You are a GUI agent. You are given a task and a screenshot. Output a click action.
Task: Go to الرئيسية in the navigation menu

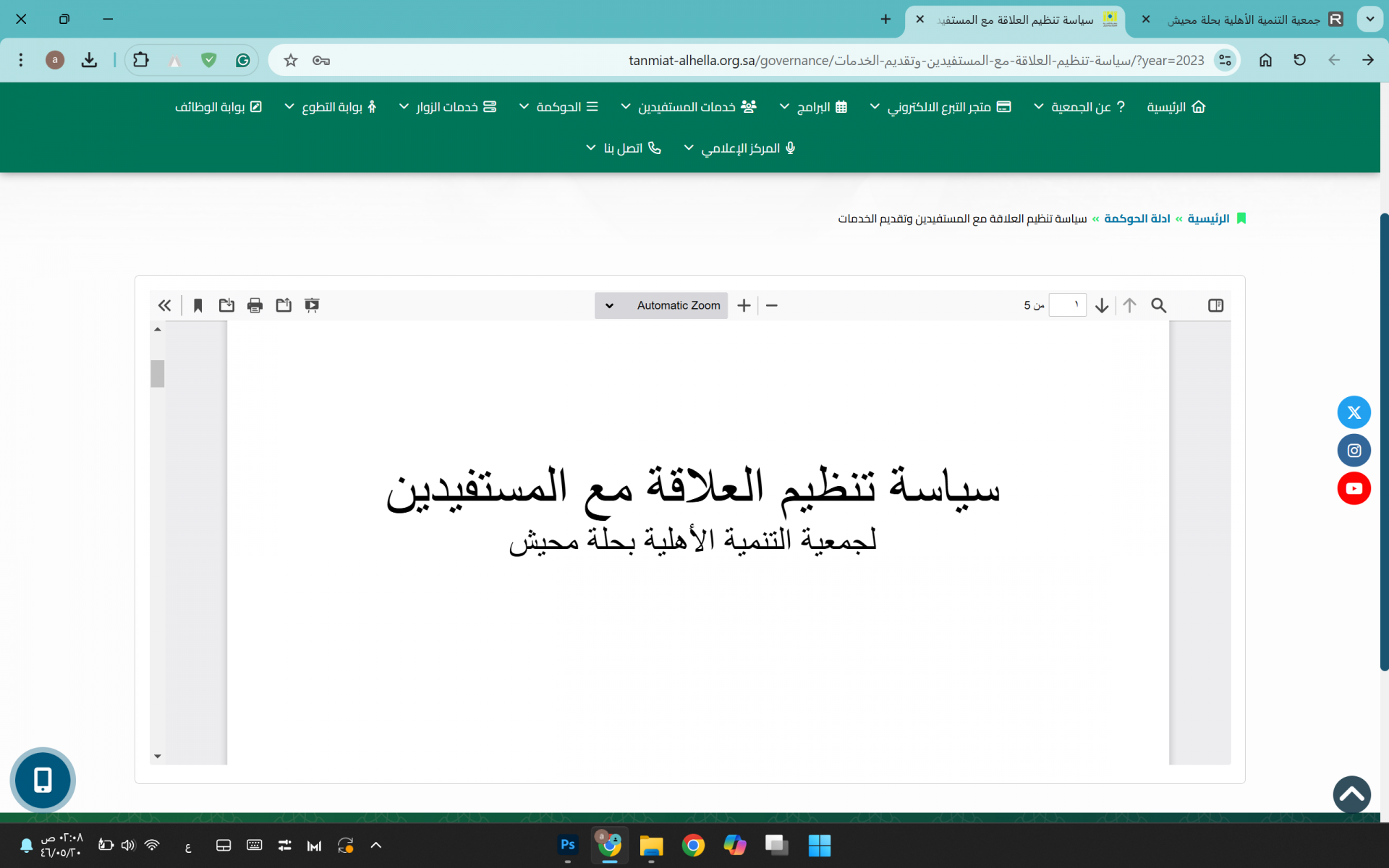point(1176,107)
